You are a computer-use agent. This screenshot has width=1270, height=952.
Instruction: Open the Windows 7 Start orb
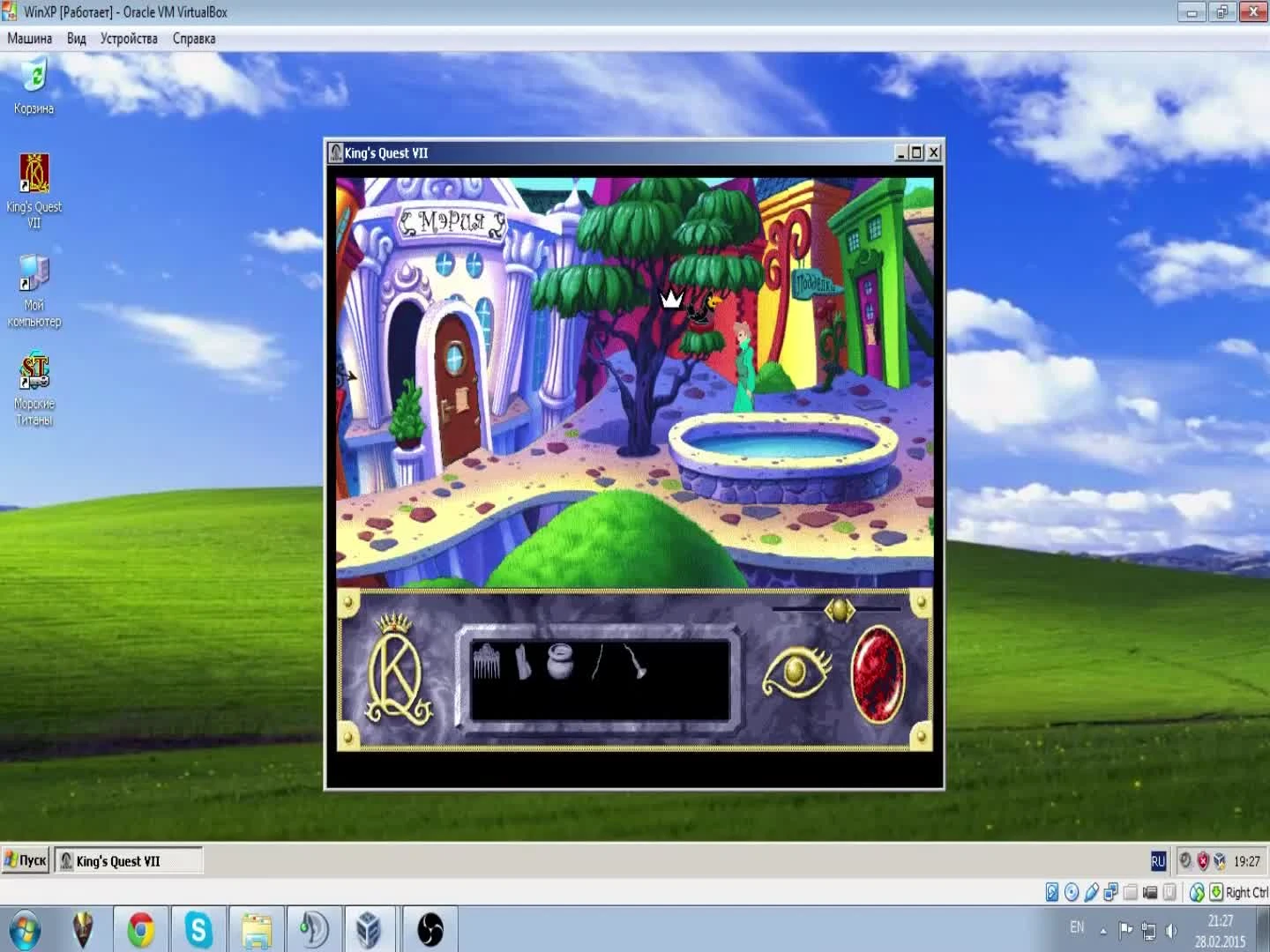click(24, 930)
